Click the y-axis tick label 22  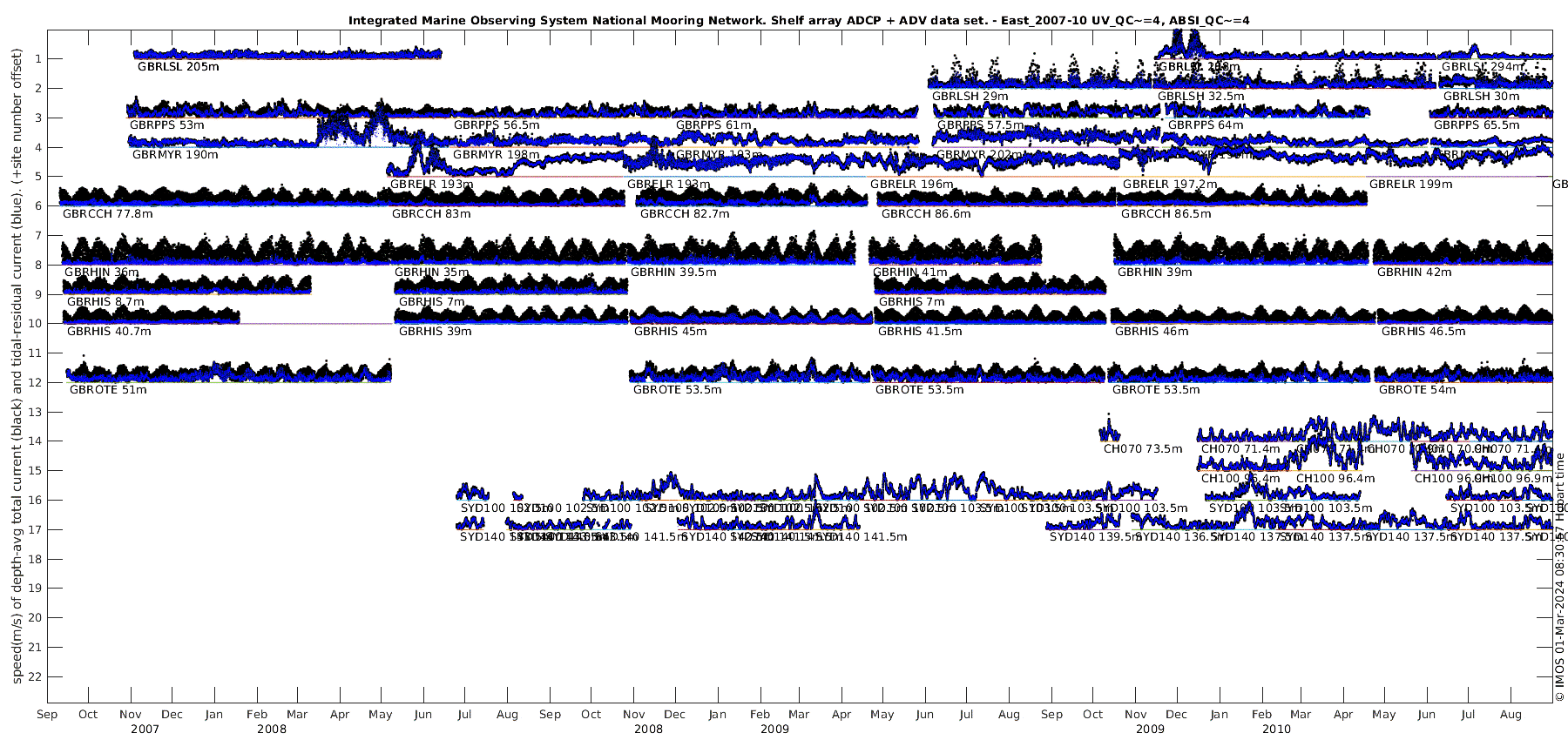[x=37, y=676]
